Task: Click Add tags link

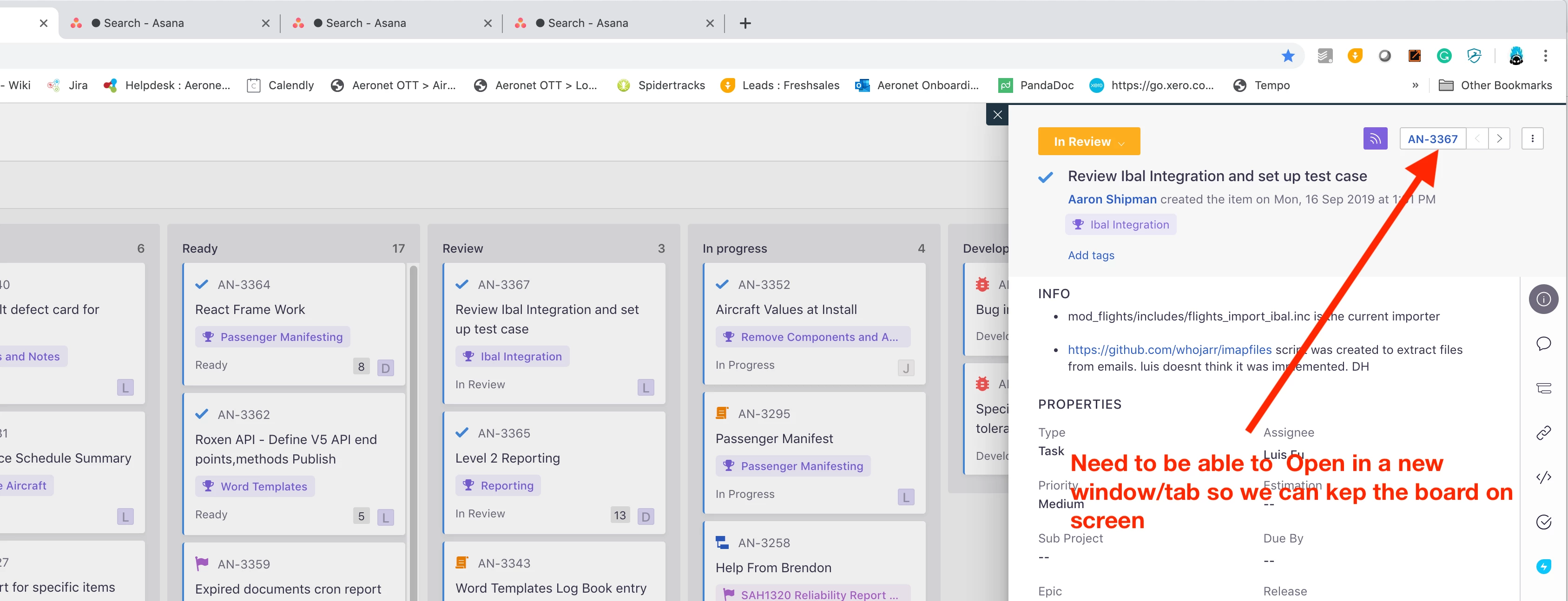Action: tap(1091, 255)
